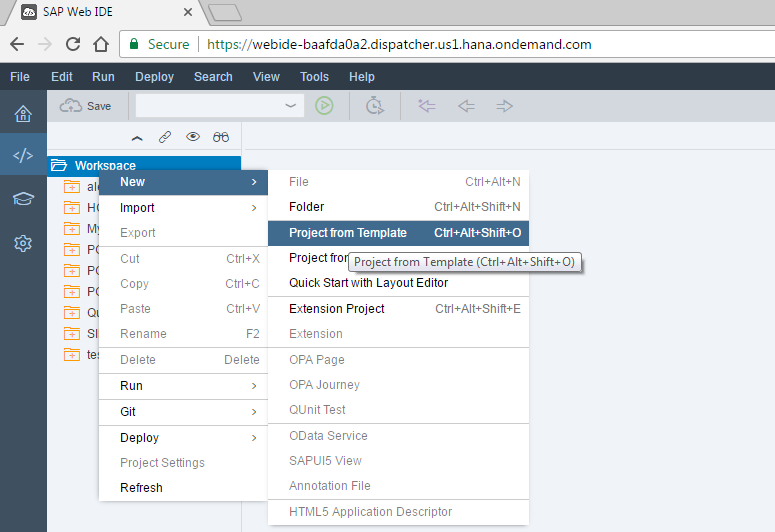Screen dimensions: 775x532
Task: Choose Paste in context menu
Action: point(183,309)
